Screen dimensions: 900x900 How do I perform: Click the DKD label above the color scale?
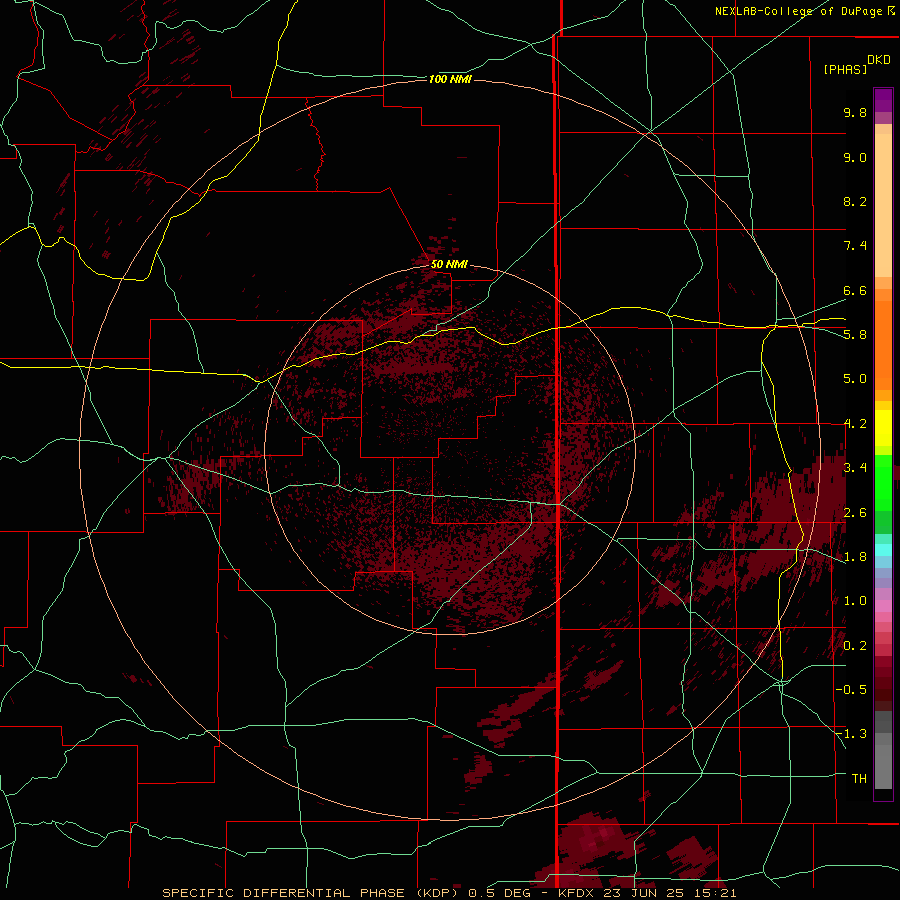pyautogui.click(x=879, y=60)
